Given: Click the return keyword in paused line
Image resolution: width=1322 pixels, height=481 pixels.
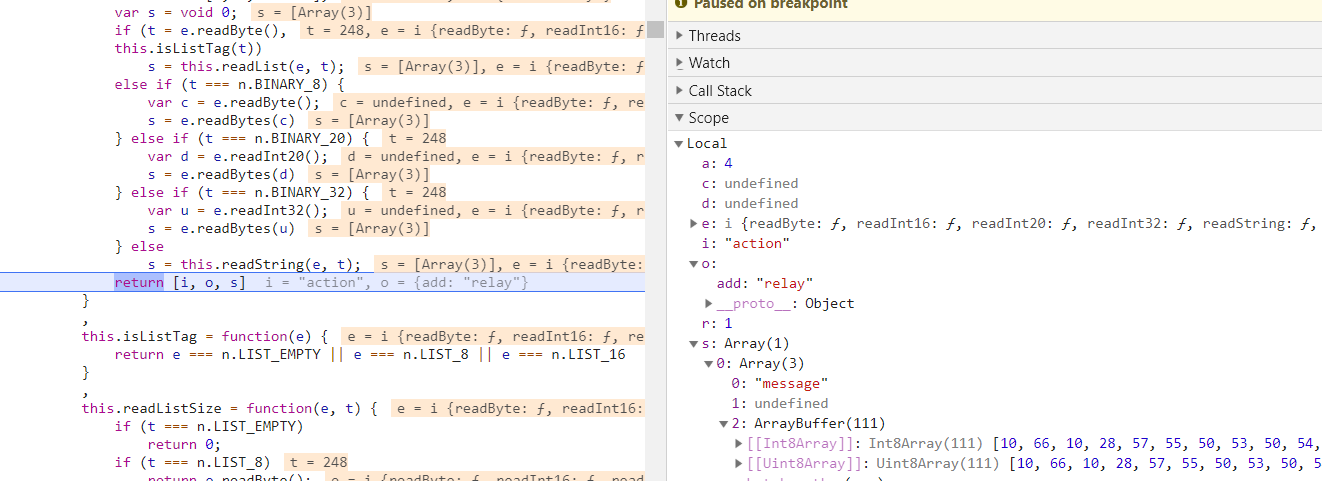Looking at the screenshot, I should pos(139,283).
